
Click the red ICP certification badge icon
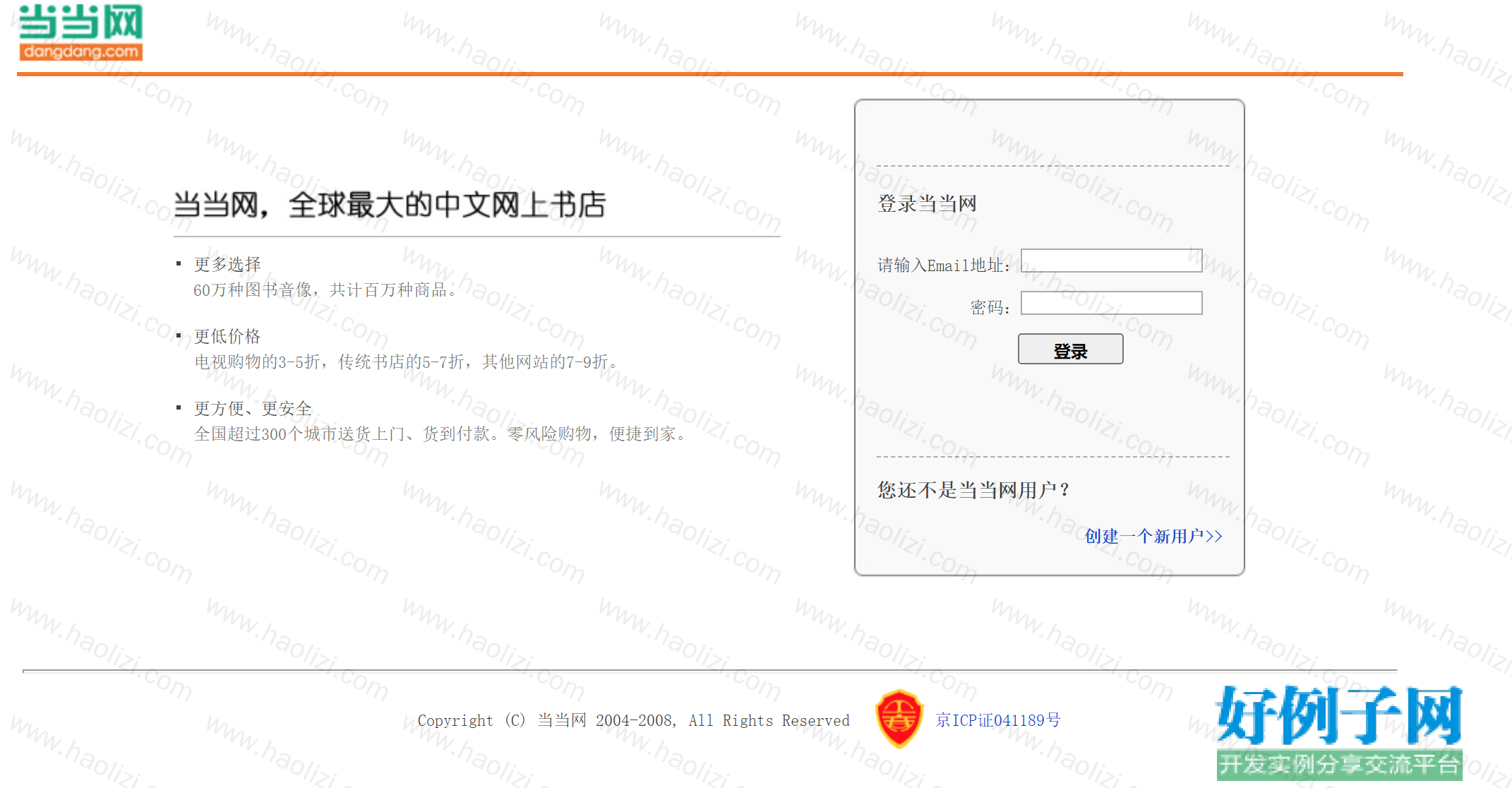[899, 719]
